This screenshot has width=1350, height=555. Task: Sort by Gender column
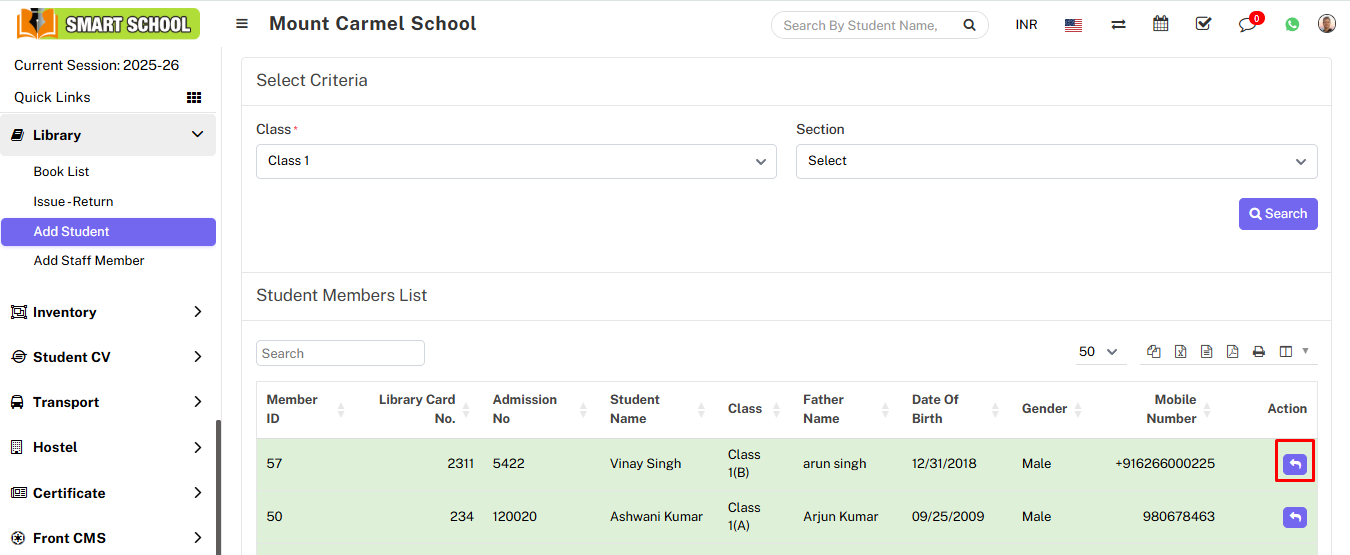1079,410
